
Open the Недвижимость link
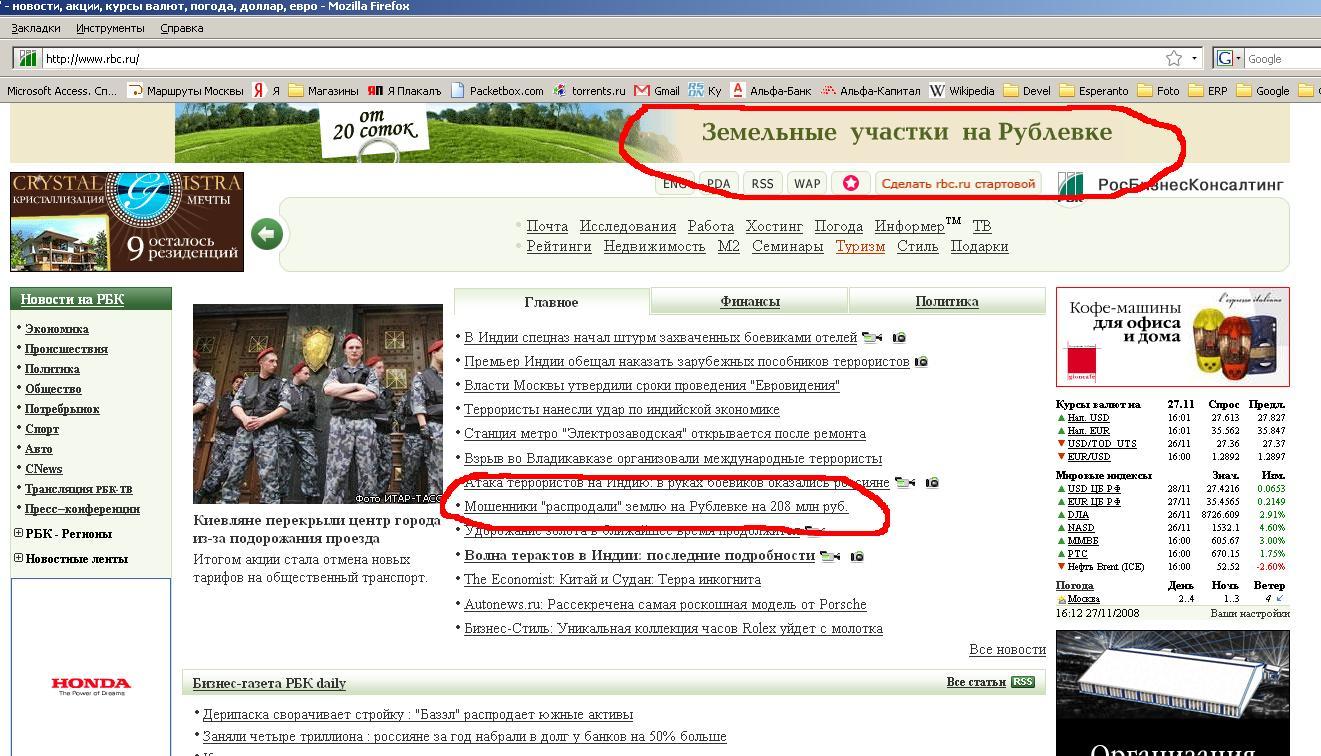[x=654, y=246]
